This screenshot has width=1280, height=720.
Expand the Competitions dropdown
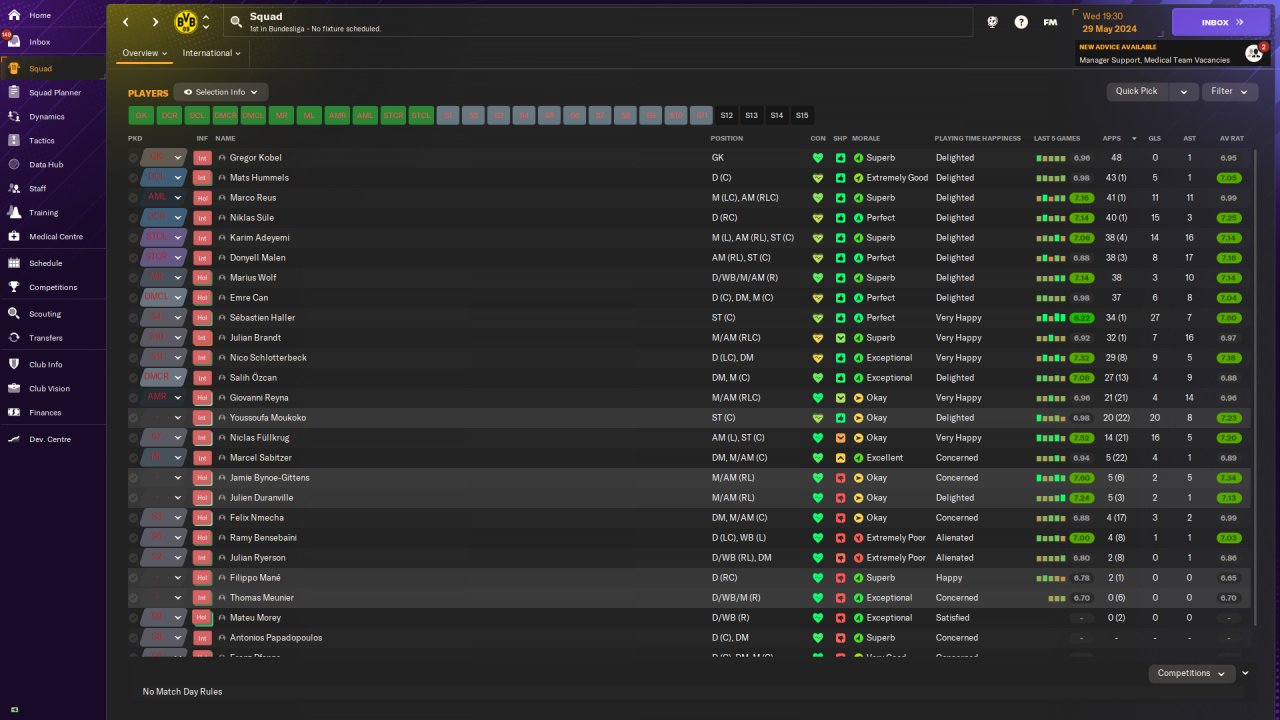[1190, 673]
